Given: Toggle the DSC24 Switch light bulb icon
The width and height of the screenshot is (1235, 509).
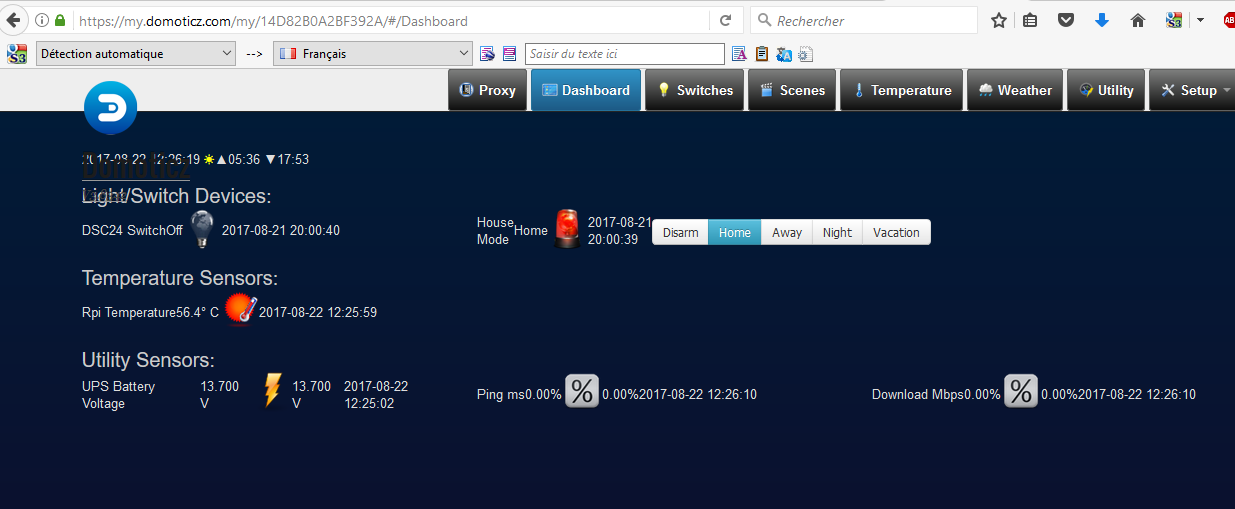Looking at the screenshot, I should [x=201, y=229].
